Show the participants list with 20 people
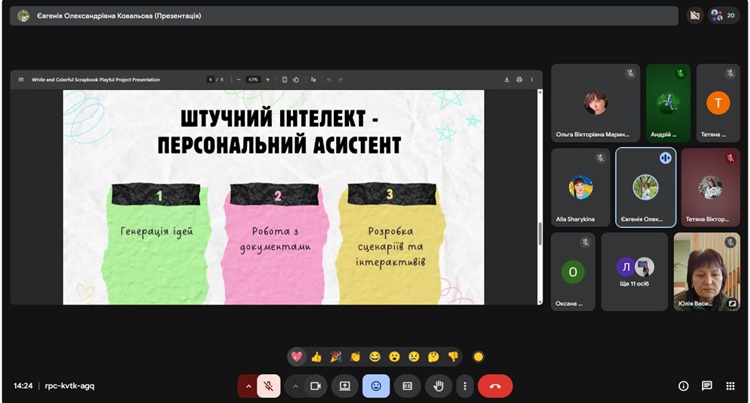 723,15
